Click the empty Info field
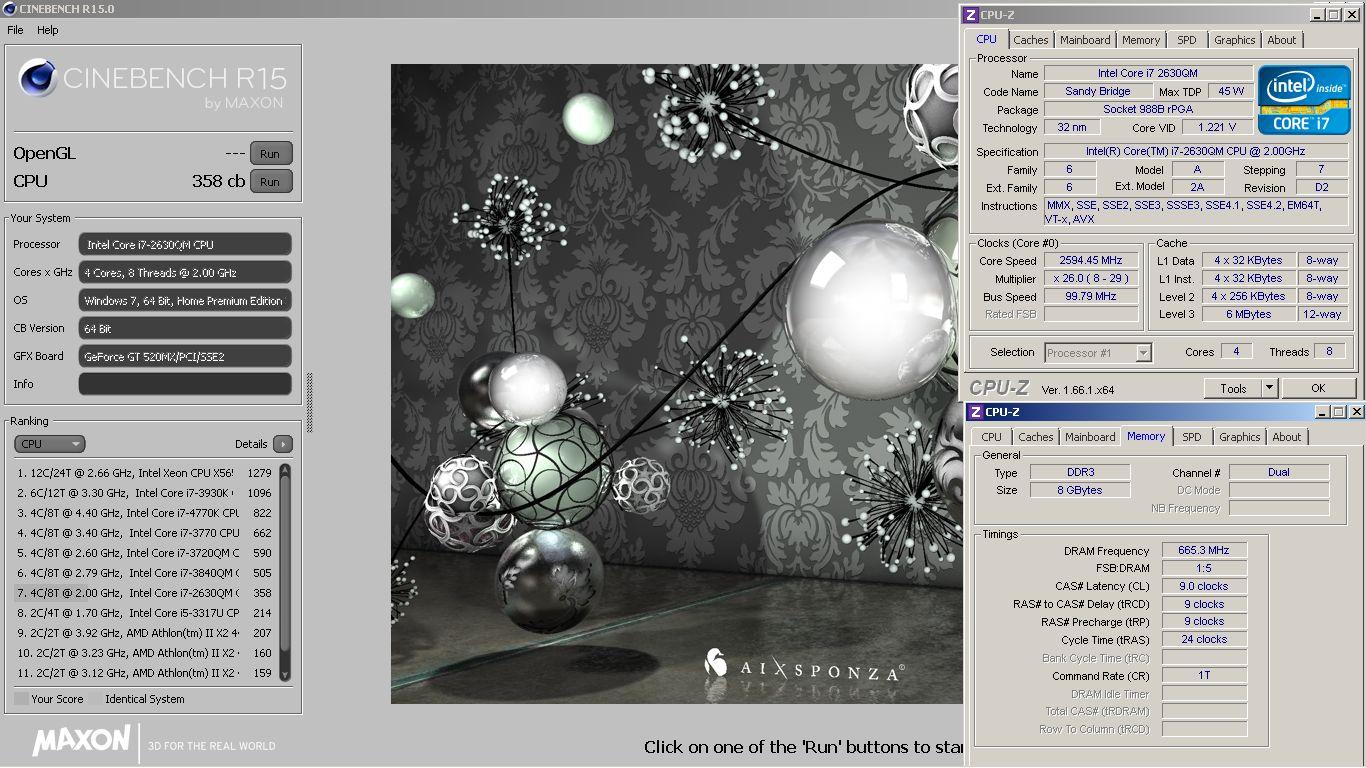 click(x=185, y=384)
